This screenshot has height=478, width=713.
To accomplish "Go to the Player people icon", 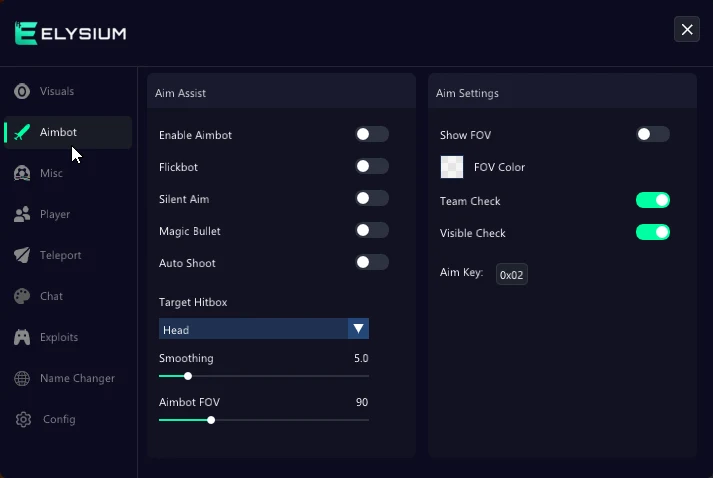I will click(x=22, y=214).
